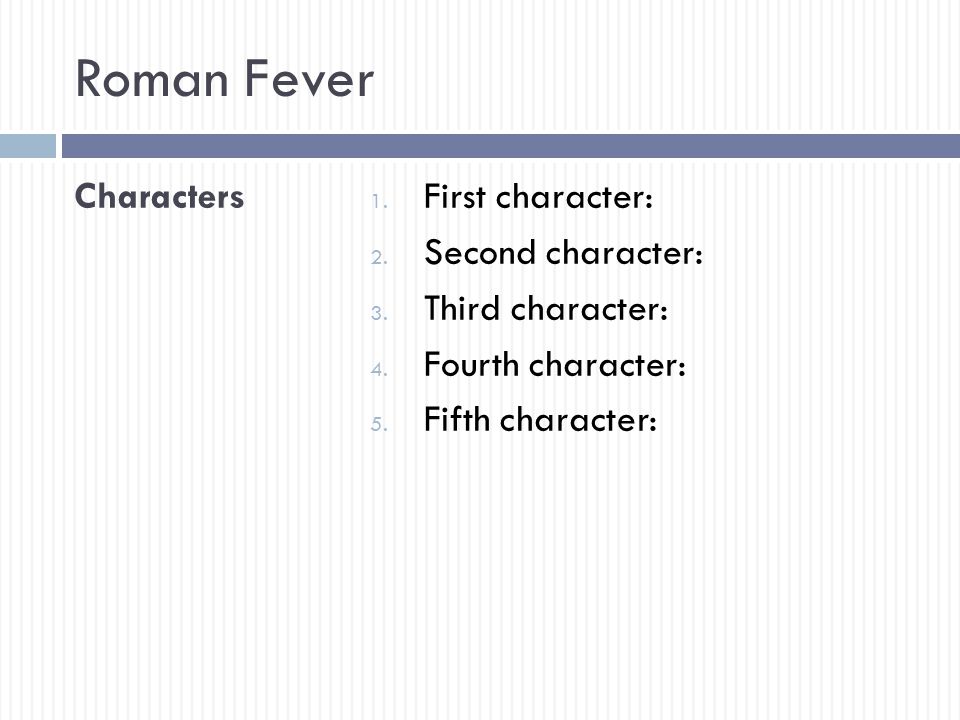Click the word "Fever" in the slide title
960x720 pixels.
point(309,80)
